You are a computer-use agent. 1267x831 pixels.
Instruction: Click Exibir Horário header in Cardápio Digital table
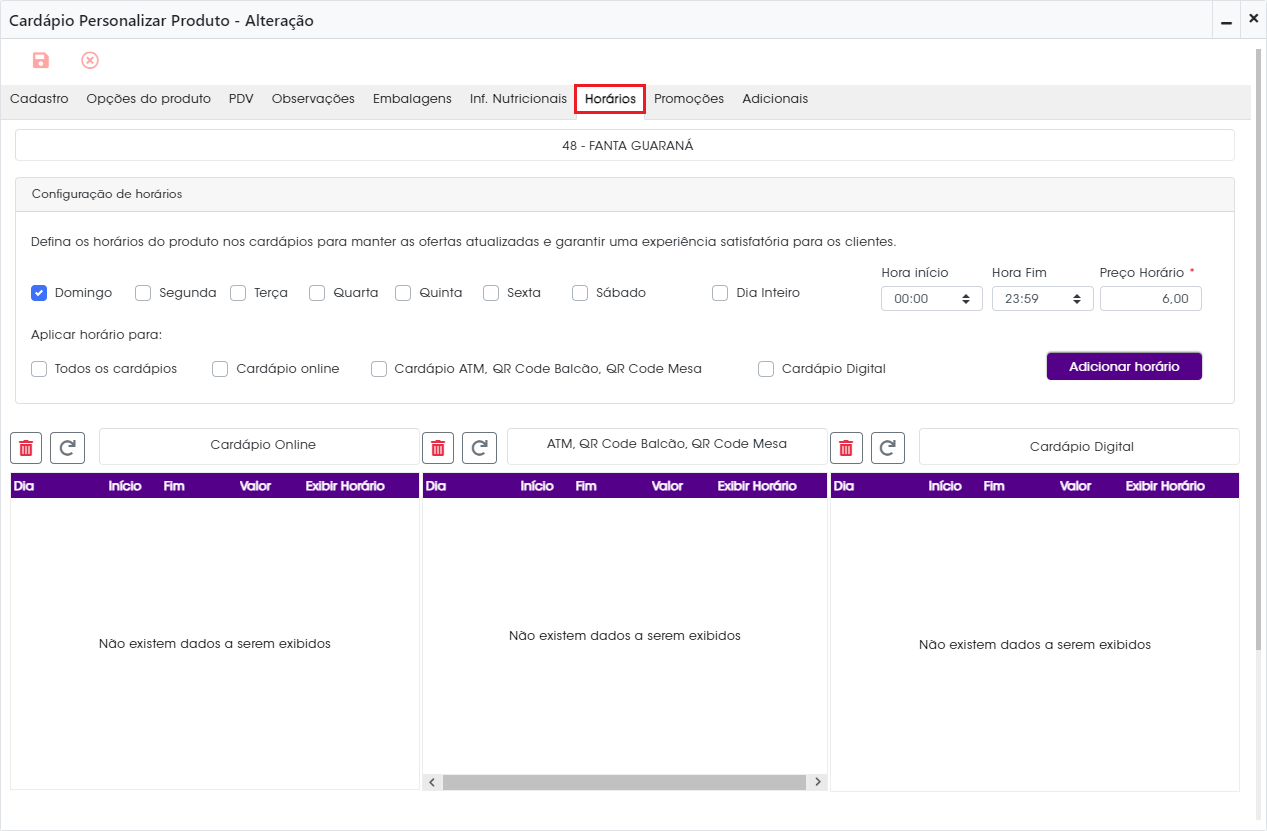coord(1165,486)
